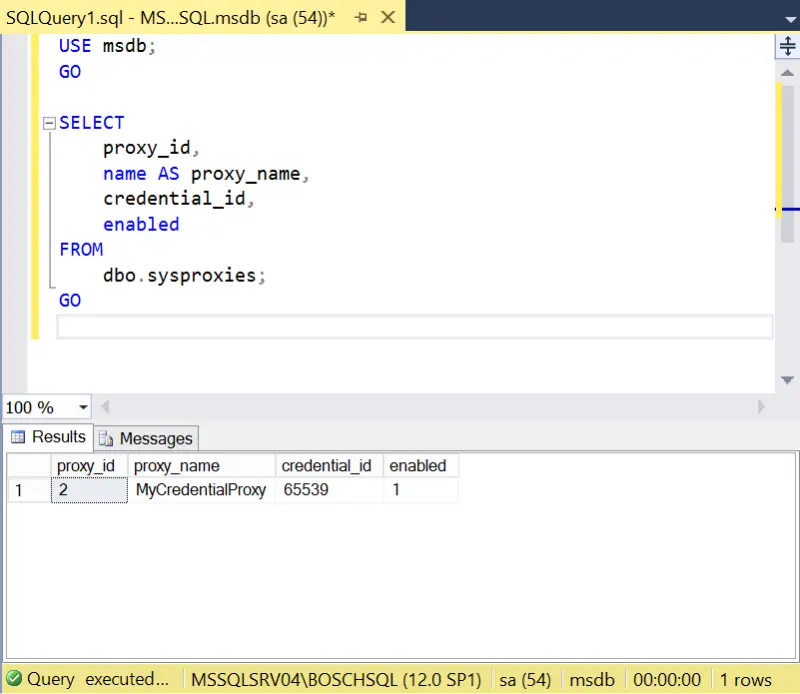Click the sa (54) login status entry
800x694 pixels.
(525, 680)
